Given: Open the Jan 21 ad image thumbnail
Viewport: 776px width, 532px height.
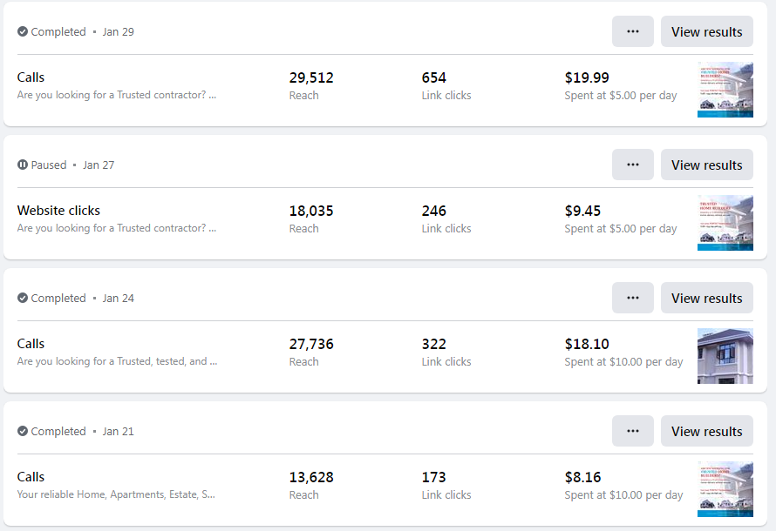Looking at the screenshot, I should tap(725, 489).
